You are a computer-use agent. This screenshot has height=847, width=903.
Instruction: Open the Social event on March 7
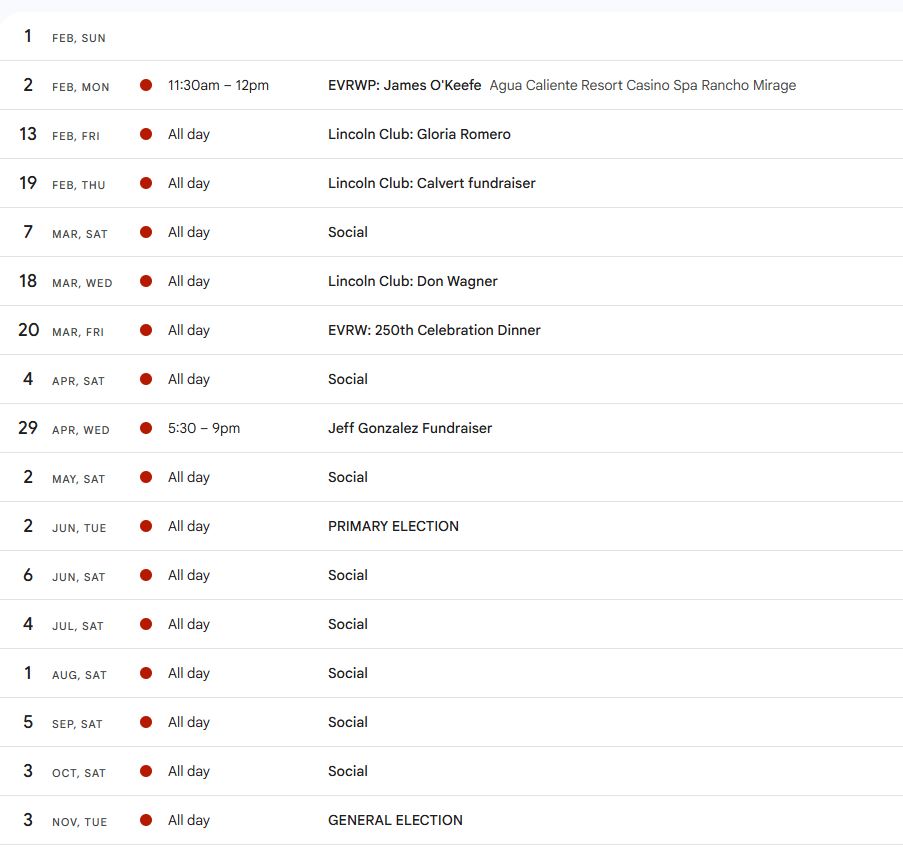click(348, 233)
